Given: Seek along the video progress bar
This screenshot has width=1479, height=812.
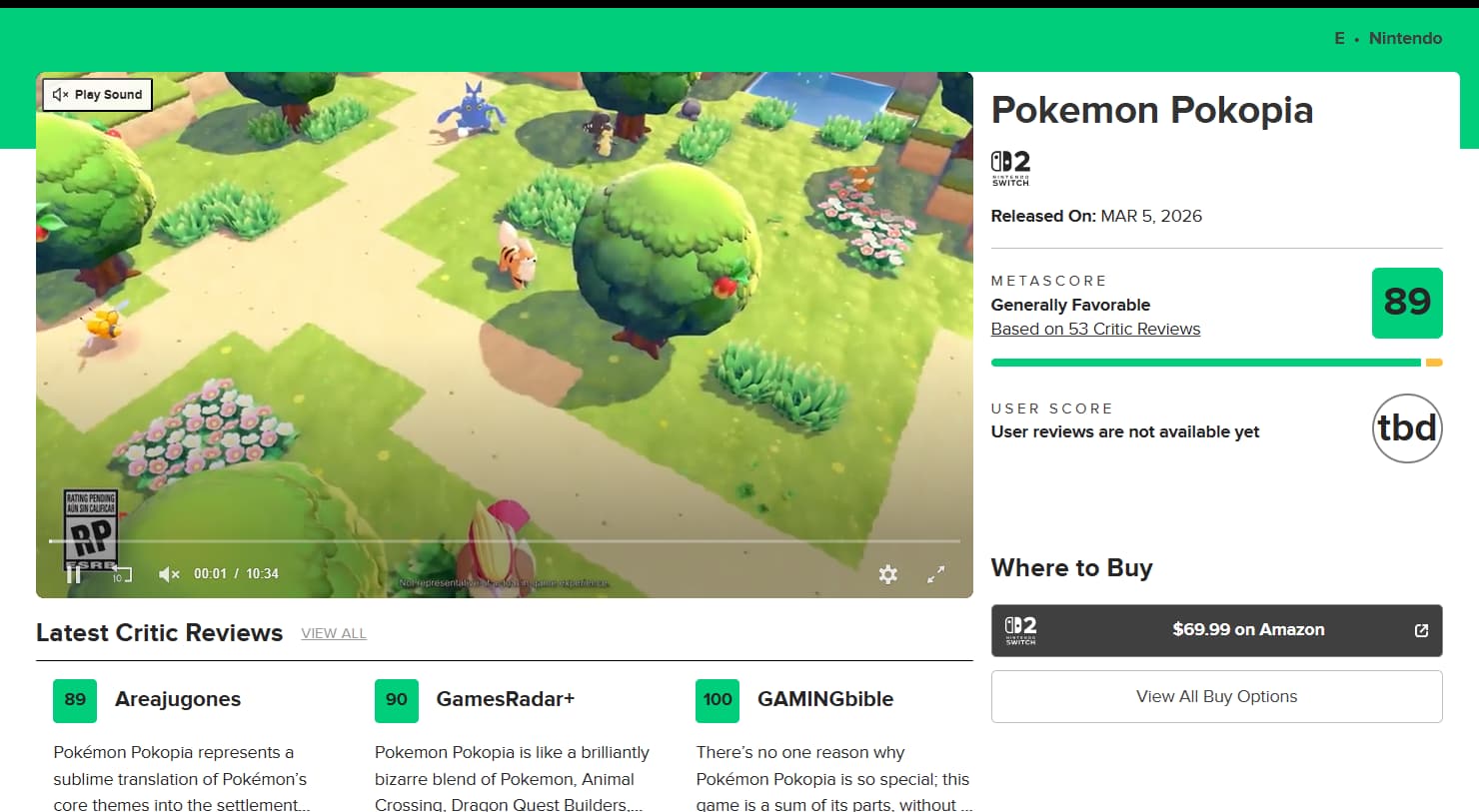Looking at the screenshot, I should (x=505, y=541).
